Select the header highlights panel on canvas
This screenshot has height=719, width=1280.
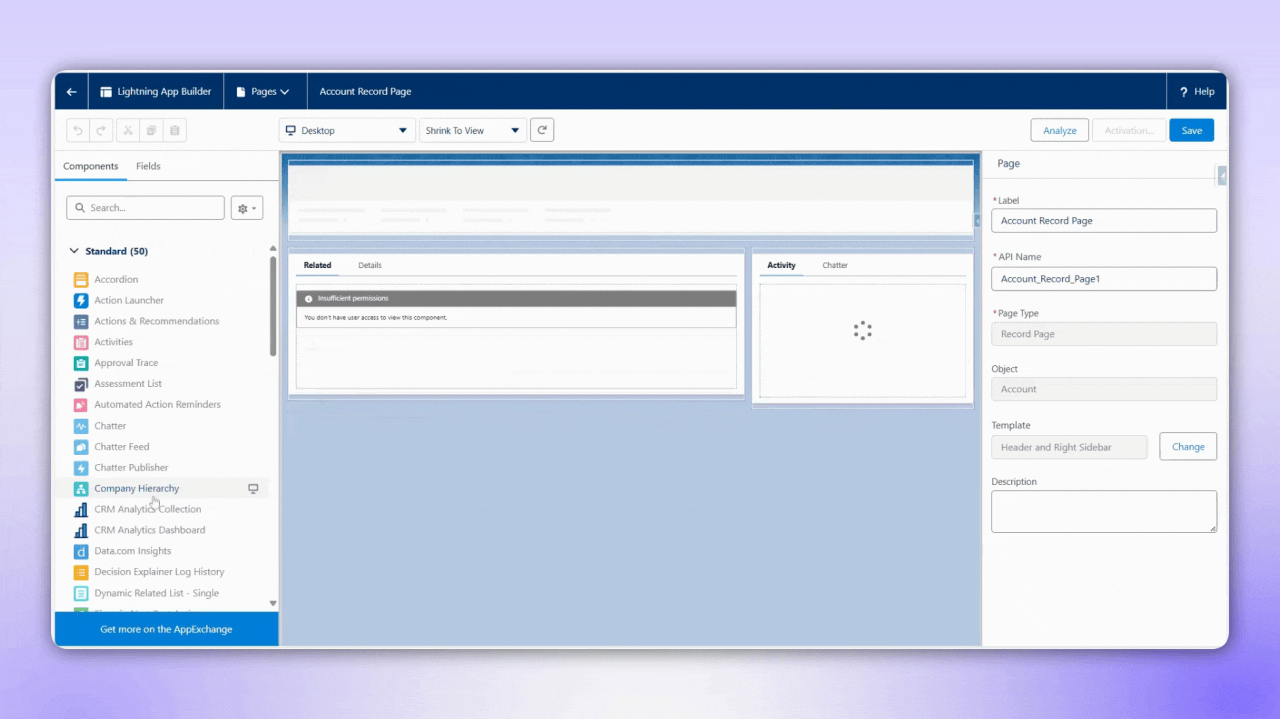631,198
